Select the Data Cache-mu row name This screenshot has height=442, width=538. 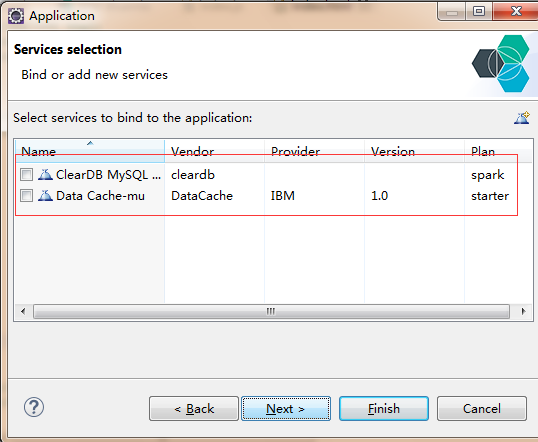click(x=100, y=196)
